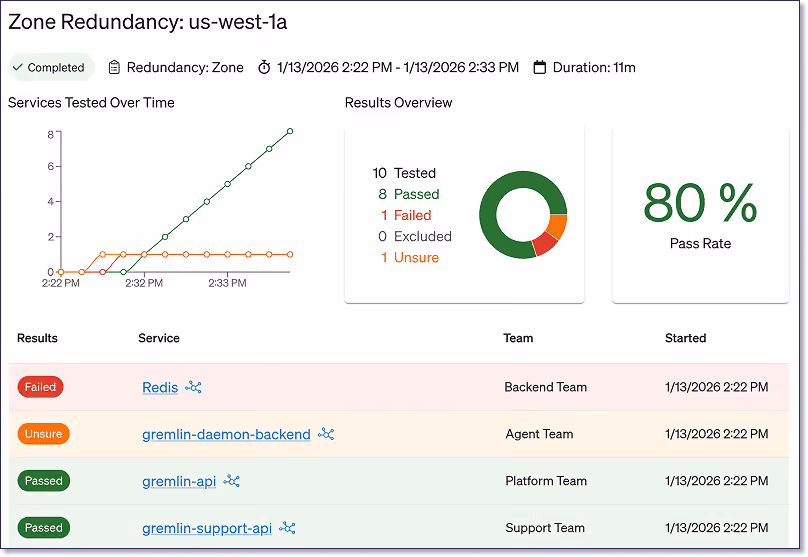Click the clipboard icon before Redundancy: Zone
This screenshot has height=557, width=808.
pos(114,67)
